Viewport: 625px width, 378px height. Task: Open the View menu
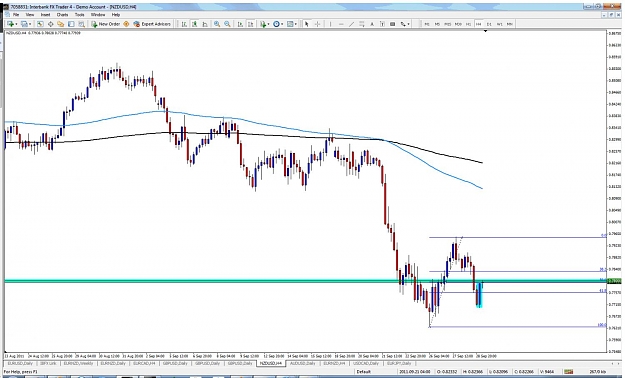point(30,15)
